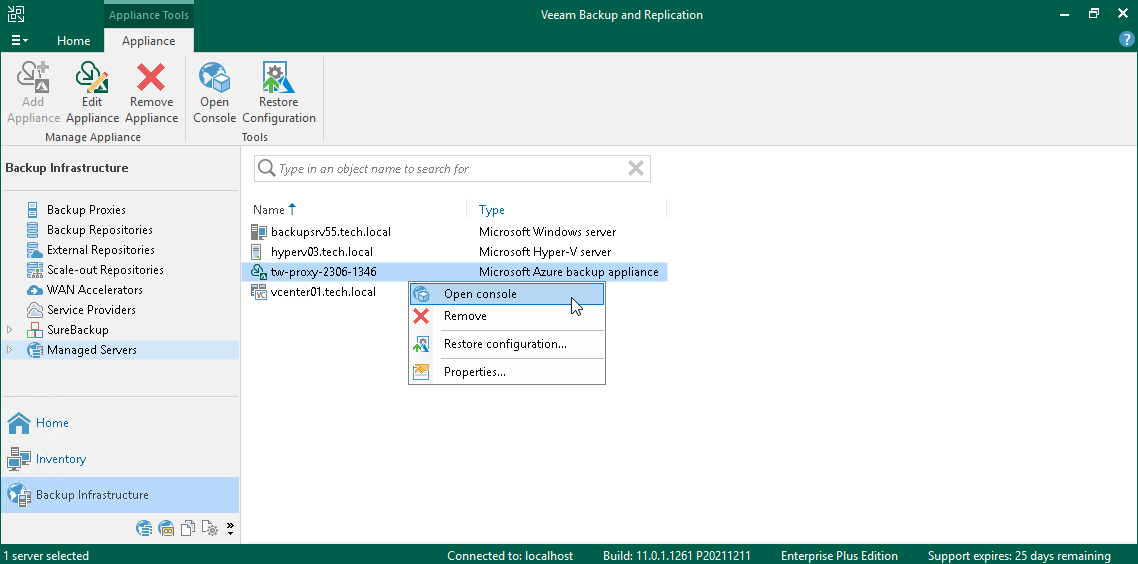1138x564 pixels.
Task: Click the Appliance Tools contextual tab label
Action: coord(149,15)
